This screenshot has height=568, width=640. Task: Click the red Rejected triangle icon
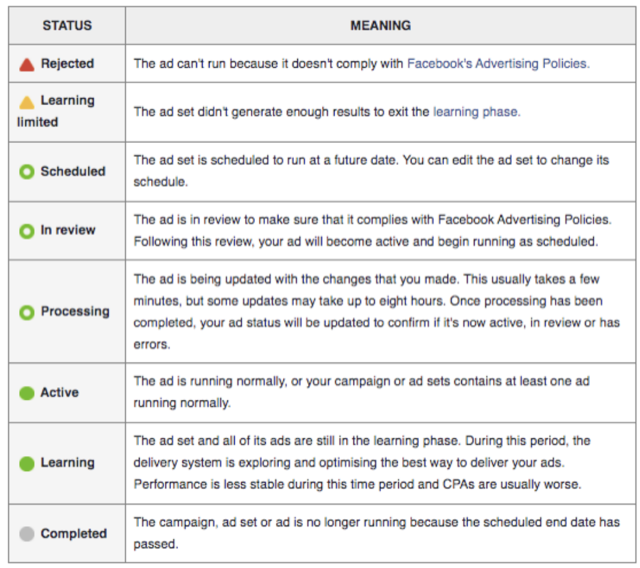[27, 64]
